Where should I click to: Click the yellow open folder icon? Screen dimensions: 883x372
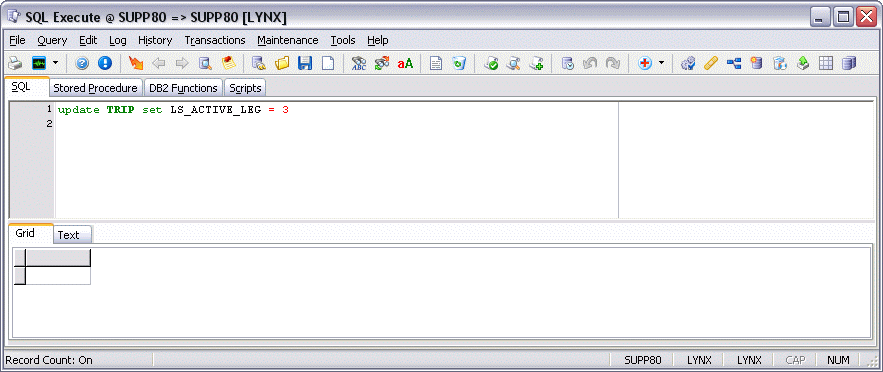click(x=282, y=64)
